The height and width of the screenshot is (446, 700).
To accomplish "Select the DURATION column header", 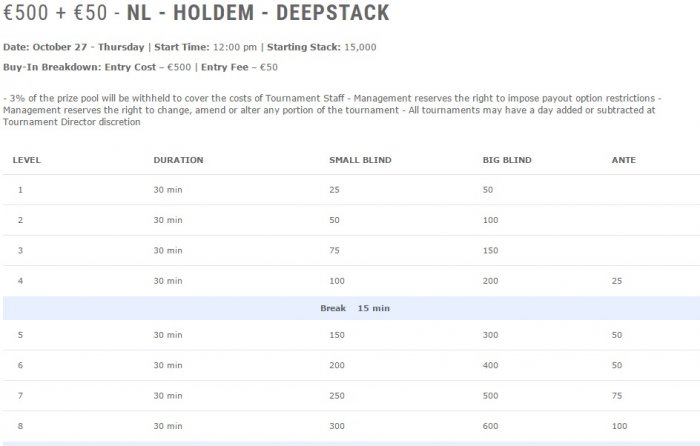I will coord(178,160).
